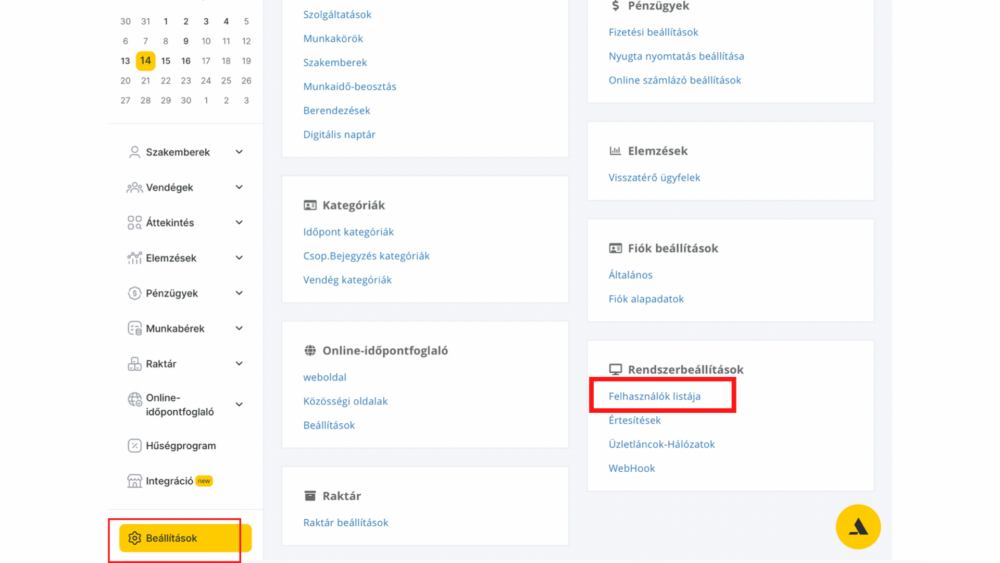1000x563 pixels.
Task: Select highlighted day 14 in calendar
Action: [145, 61]
